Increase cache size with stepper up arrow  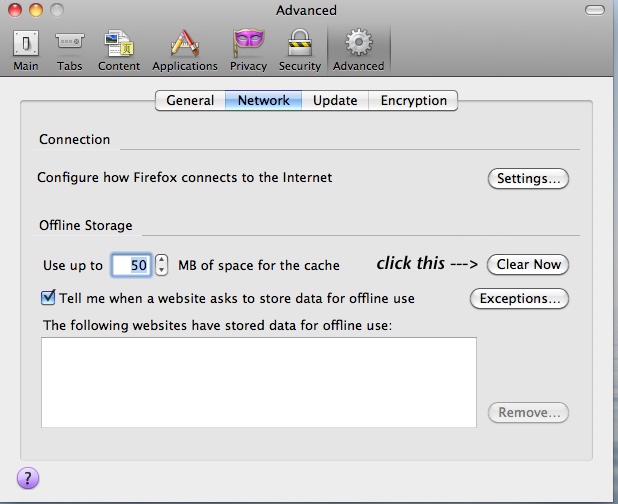click(161, 259)
